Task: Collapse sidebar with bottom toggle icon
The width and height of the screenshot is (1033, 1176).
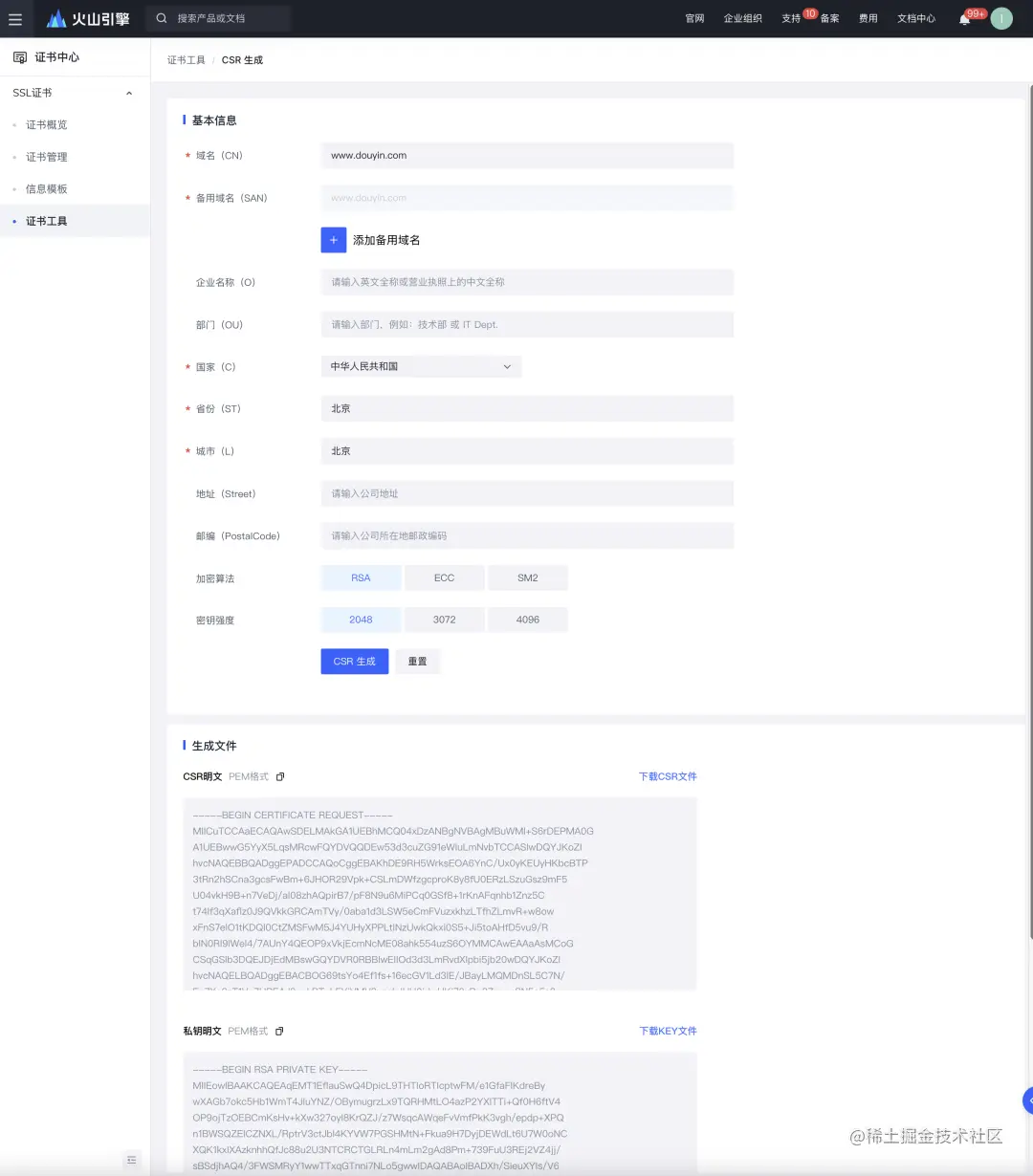Action: 132,1160
